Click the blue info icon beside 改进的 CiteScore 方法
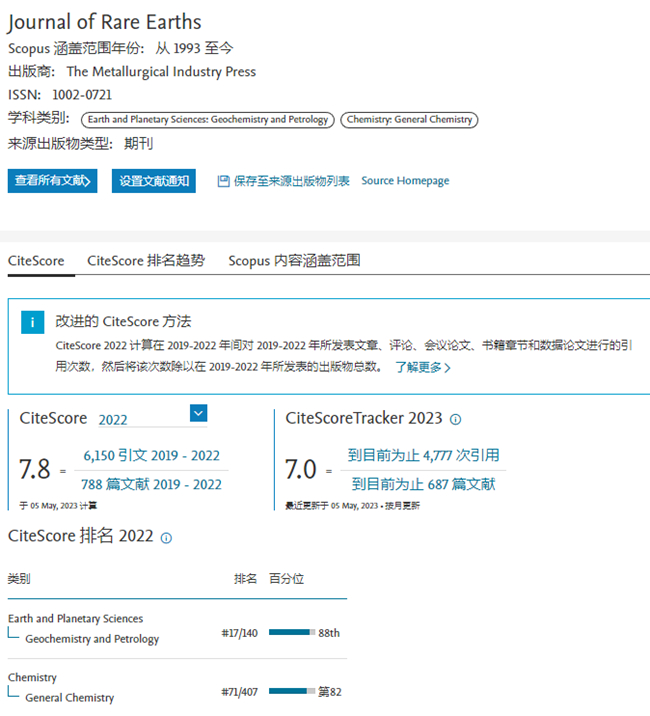 point(34,322)
